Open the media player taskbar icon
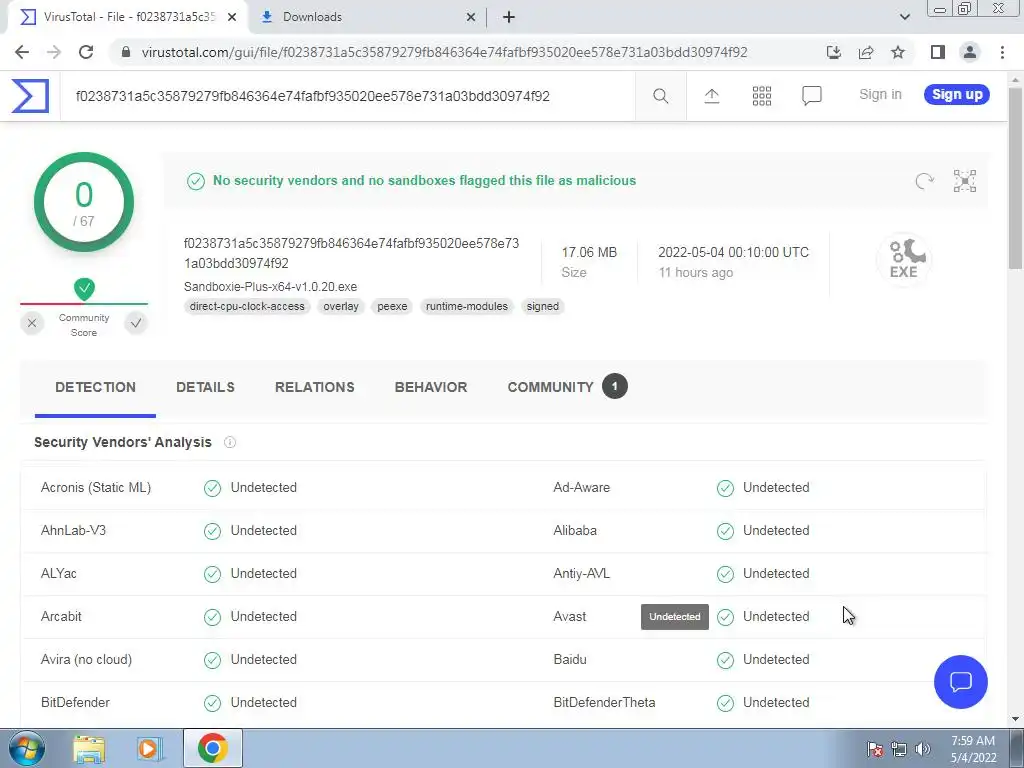Screen dimensions: 1024x768 point(150,748)
